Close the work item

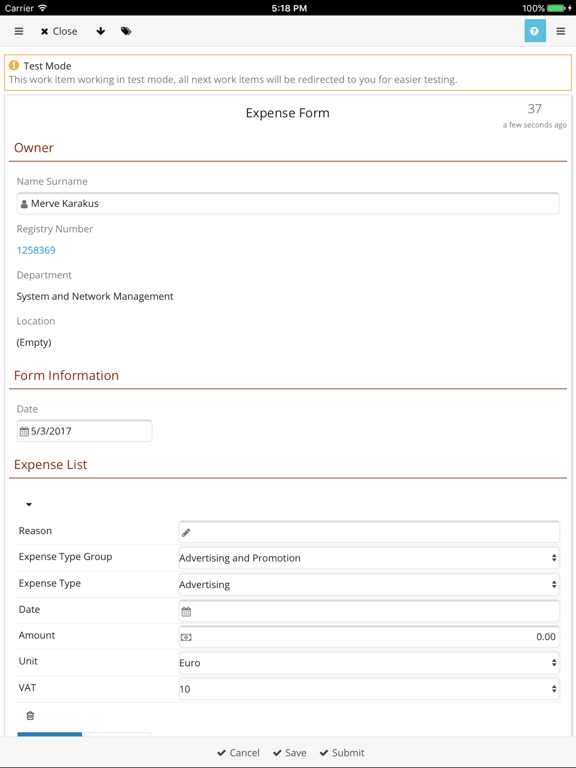(x=59, y=31)
